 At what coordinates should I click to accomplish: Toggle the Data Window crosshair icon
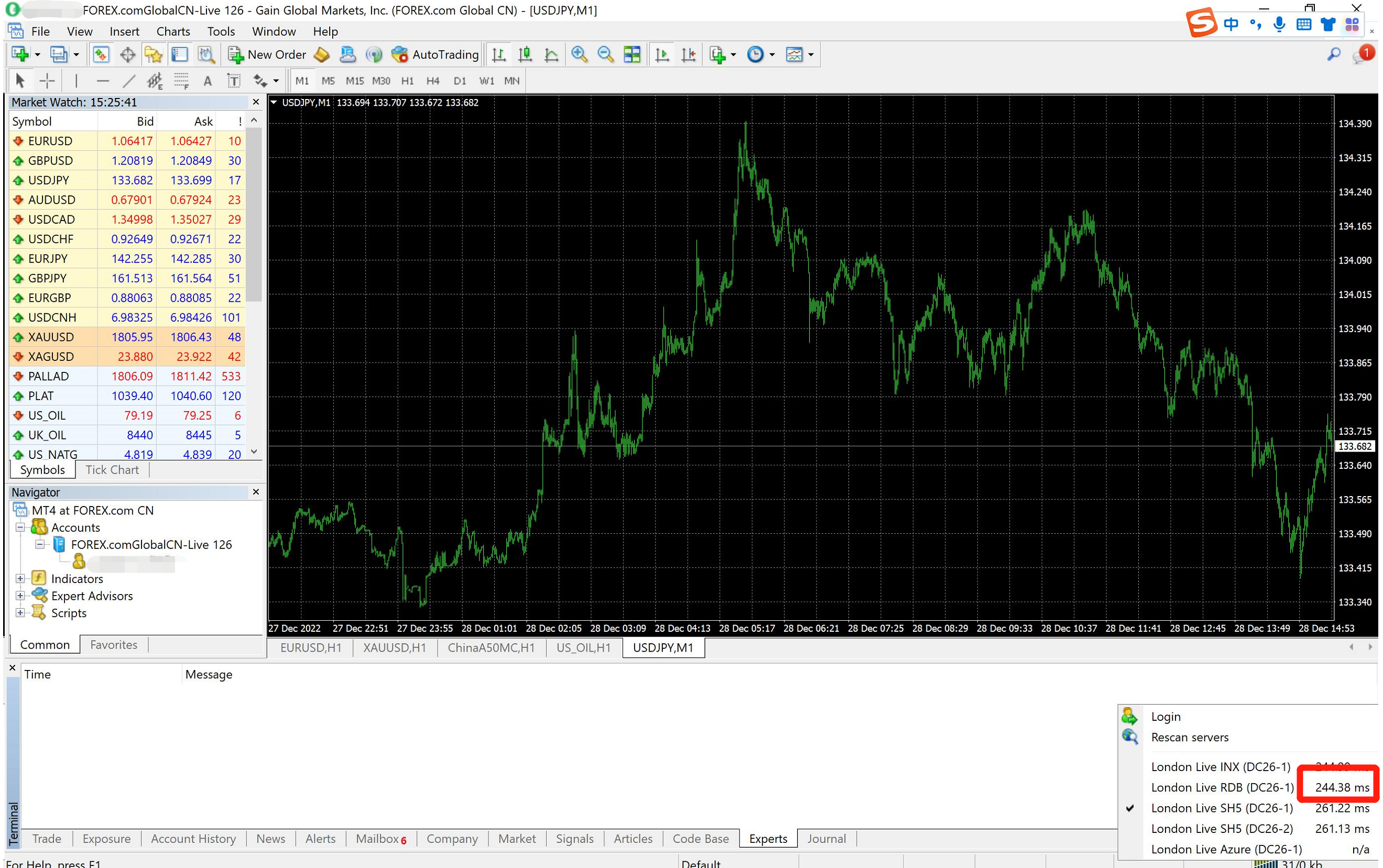pos(127,54)
